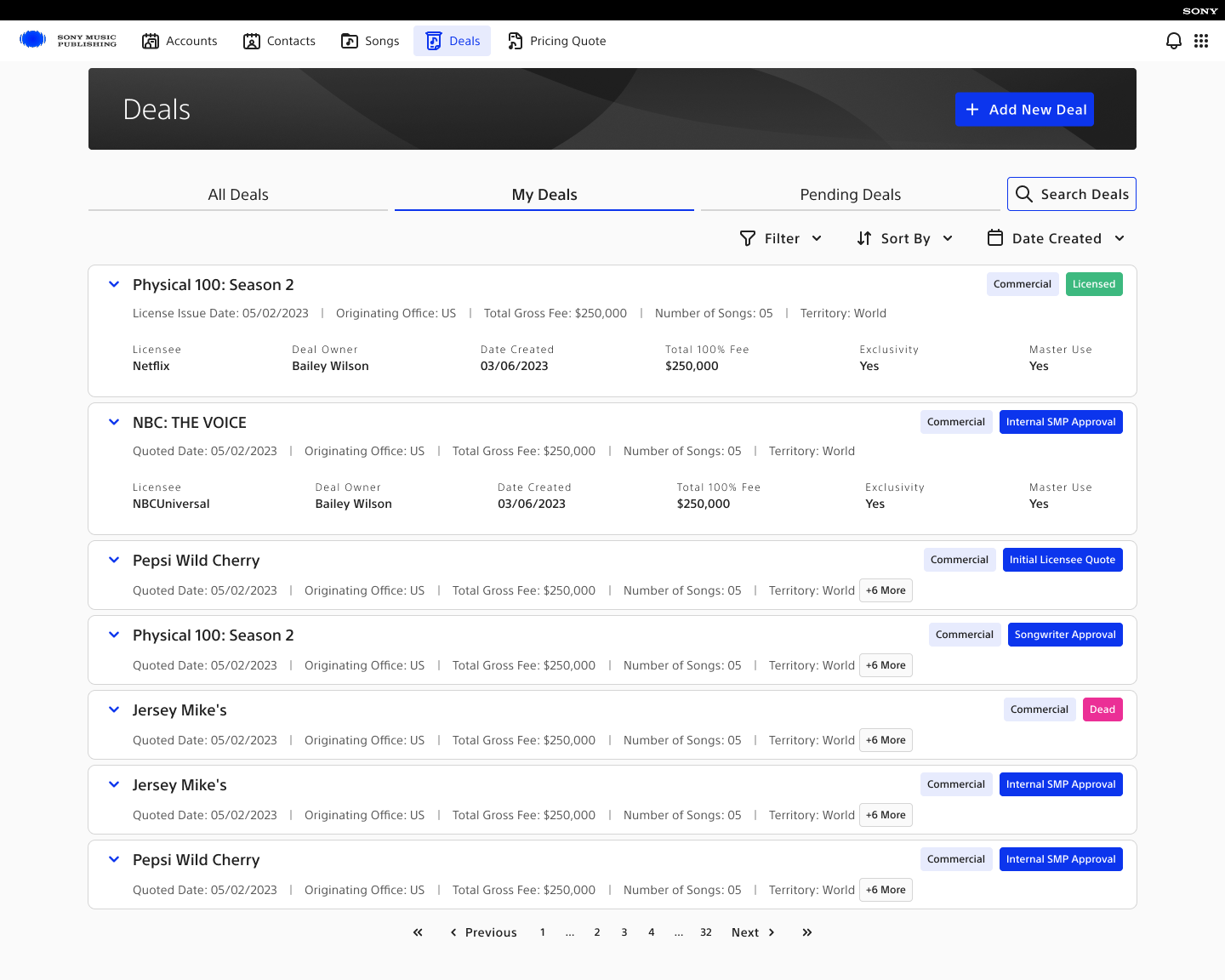Go to page 4
Screen dimensions: 1225x980
click(652, 932)
